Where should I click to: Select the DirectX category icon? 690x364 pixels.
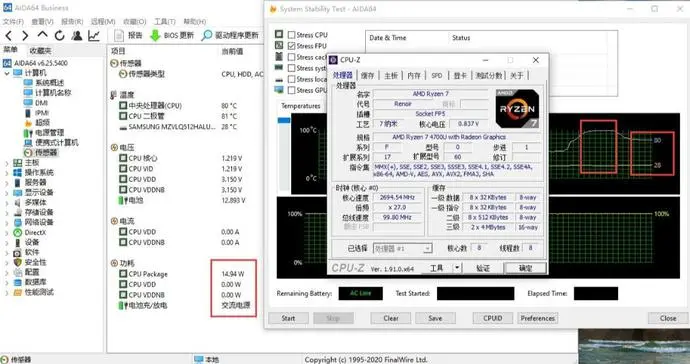[18, 232]
